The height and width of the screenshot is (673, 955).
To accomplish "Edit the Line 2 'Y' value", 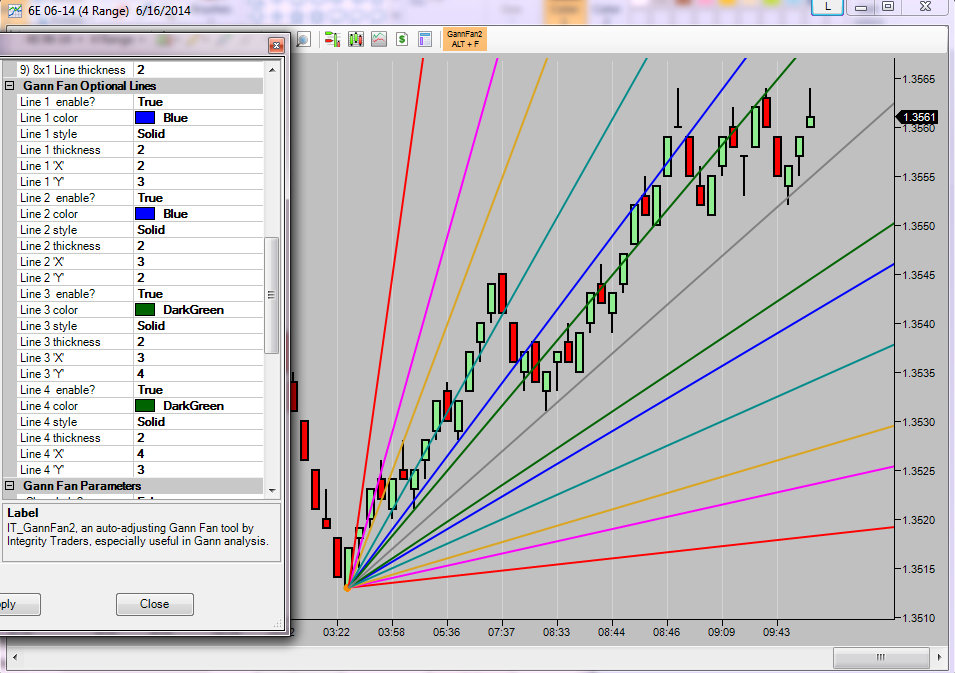I will pyautogui.click(x=199, y=278).
